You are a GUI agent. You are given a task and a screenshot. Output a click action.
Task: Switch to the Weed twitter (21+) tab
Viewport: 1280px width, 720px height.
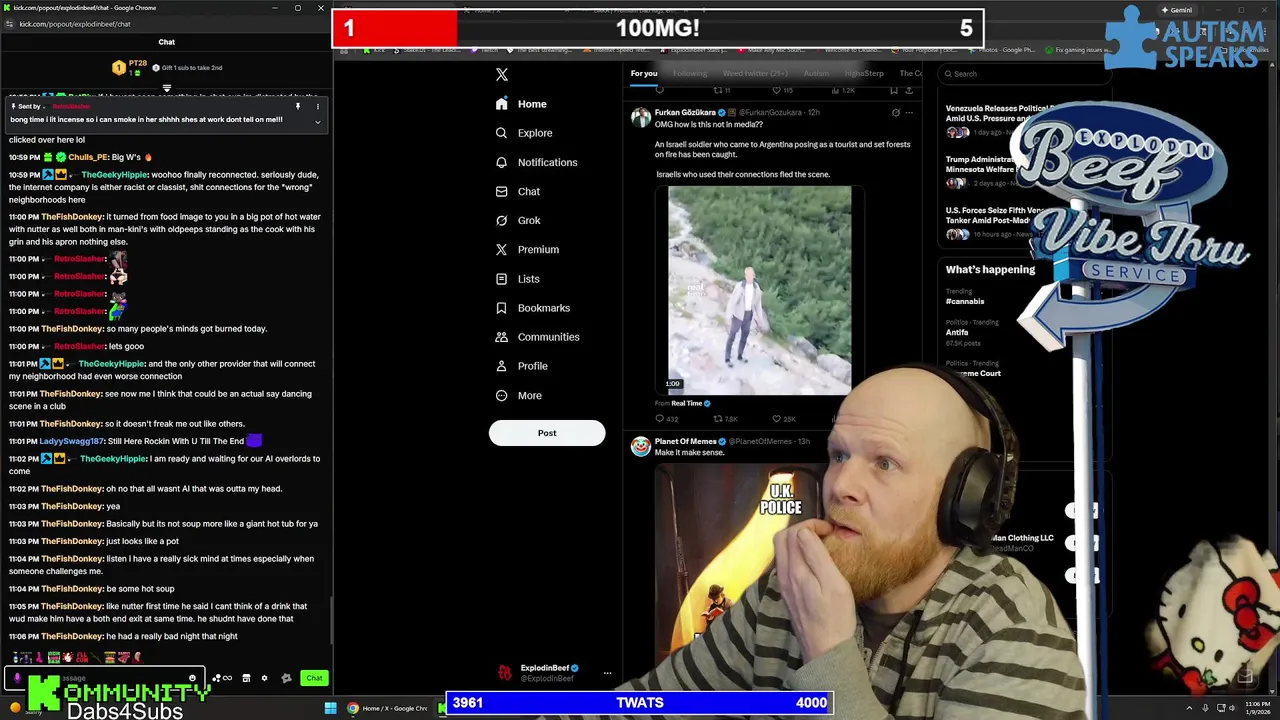click(755, 73)
